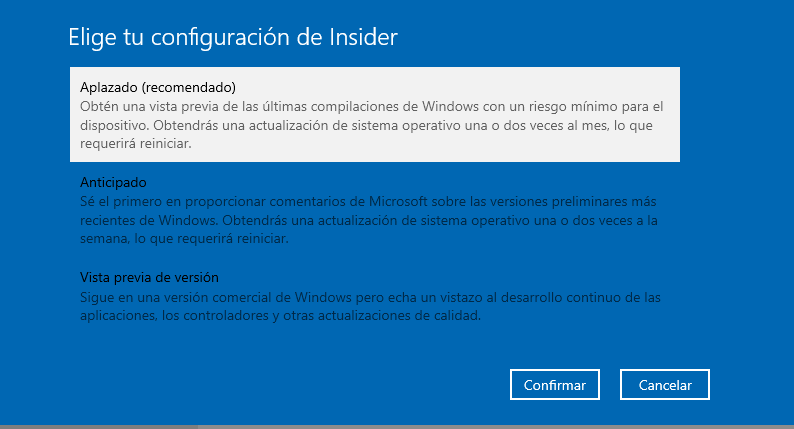The image size is (794, 429).
Task: Click the Anticipado description about Microsoft feedback
Action: (368, 220)
